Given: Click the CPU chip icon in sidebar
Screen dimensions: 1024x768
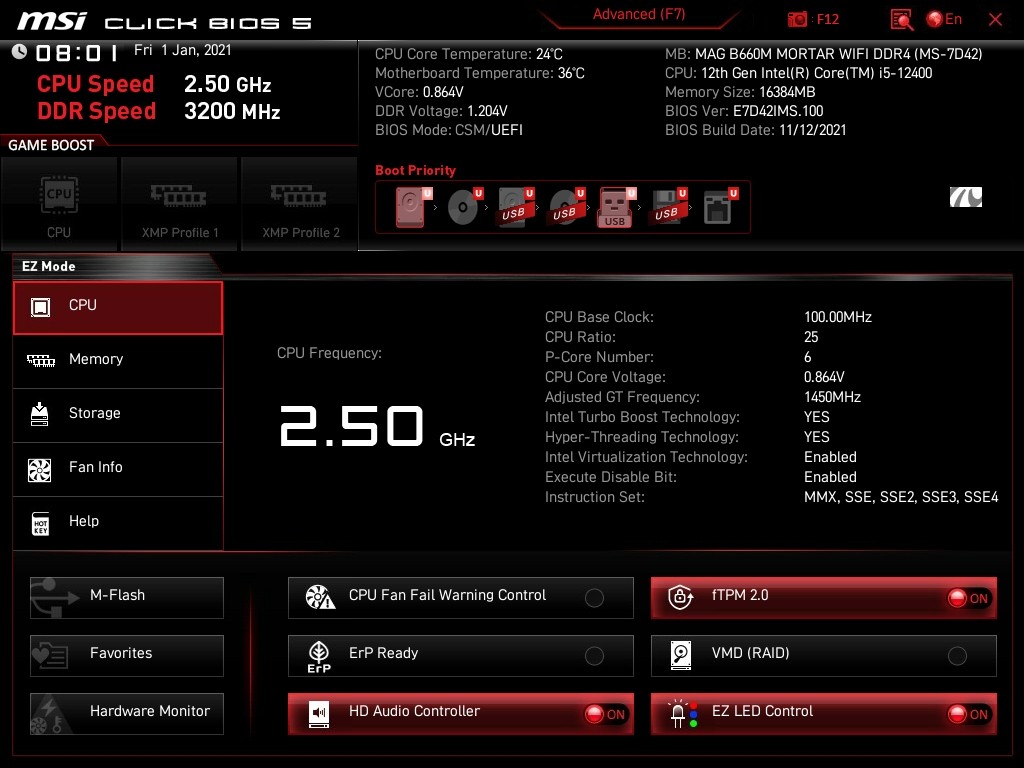Looking at the screenshot, I should 40,307.
